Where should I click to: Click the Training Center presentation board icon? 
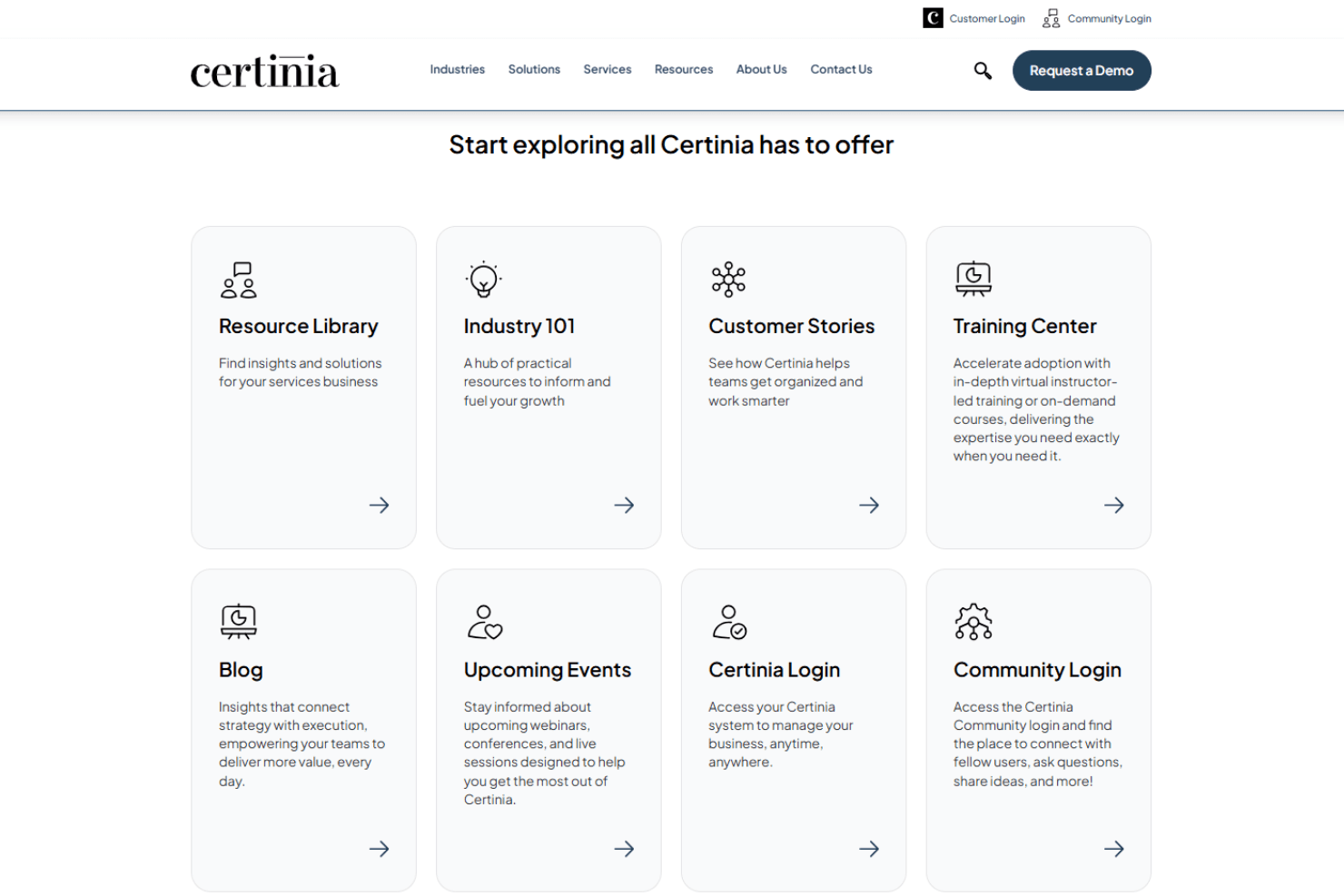click(973, 279)
